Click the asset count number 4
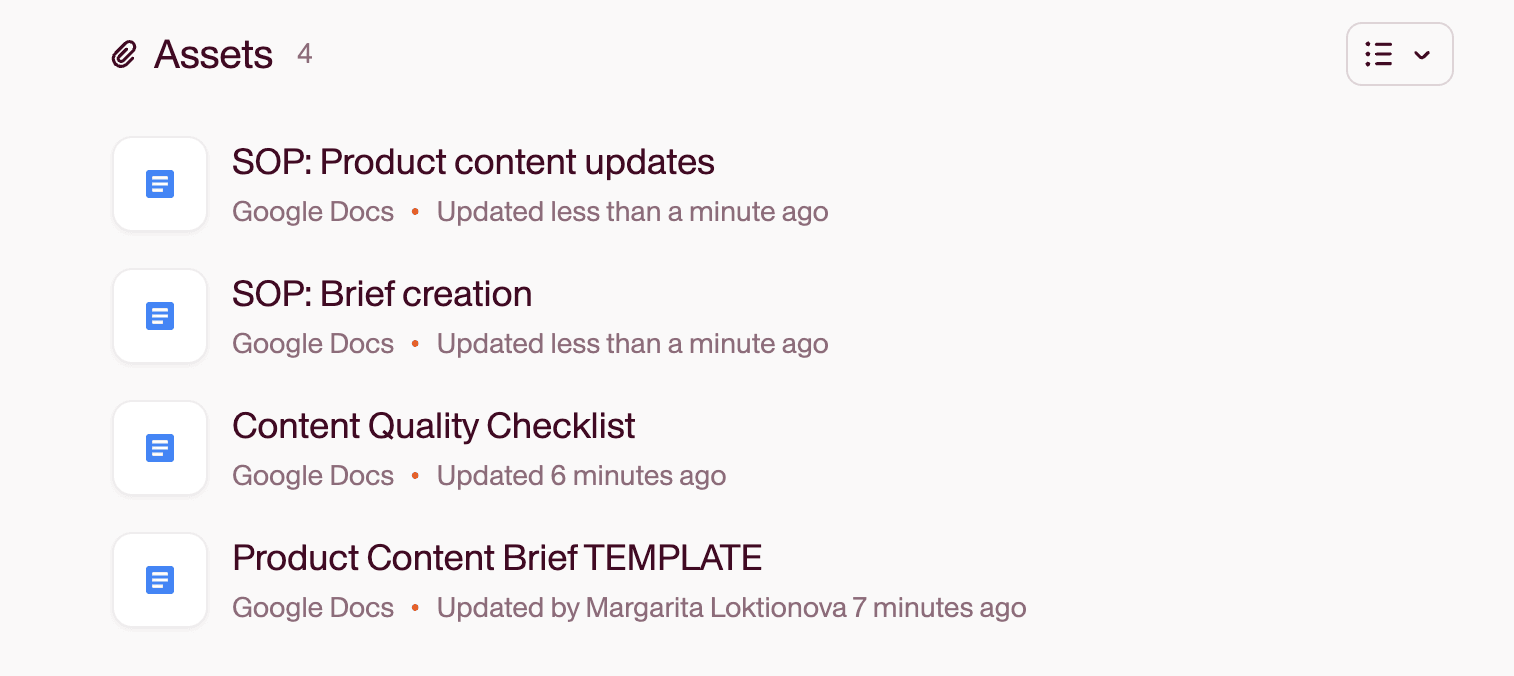The height and width of the screenshot is (676, 1514). coord(305,54)
